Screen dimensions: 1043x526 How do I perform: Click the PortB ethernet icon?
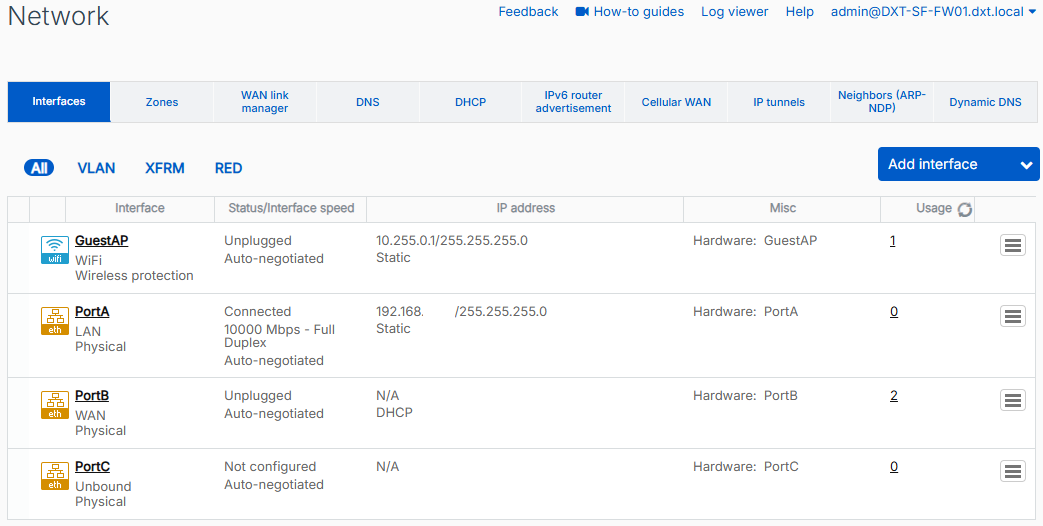pos(55,405)
